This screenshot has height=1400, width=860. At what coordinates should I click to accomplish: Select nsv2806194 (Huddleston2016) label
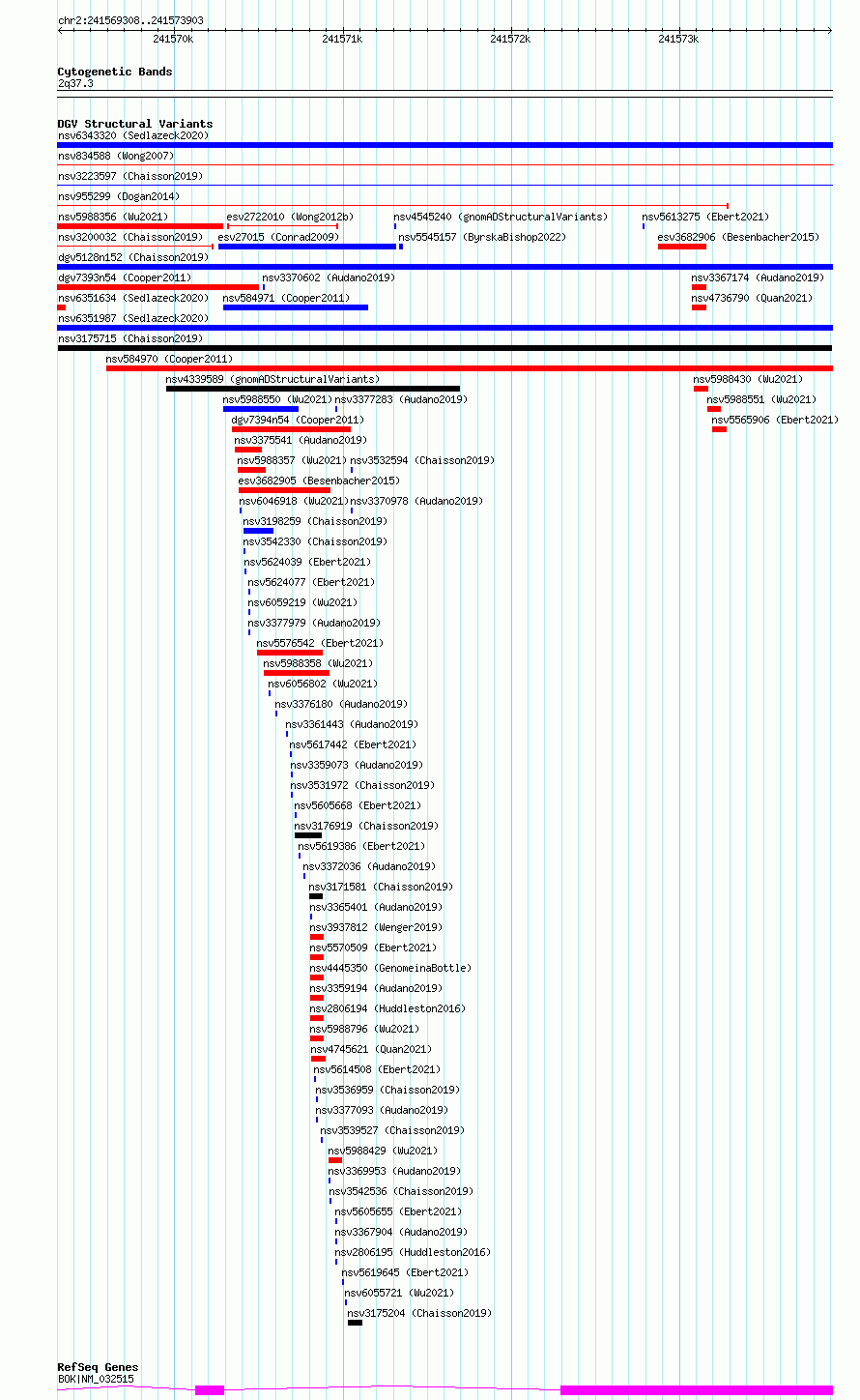(387, 1009)
